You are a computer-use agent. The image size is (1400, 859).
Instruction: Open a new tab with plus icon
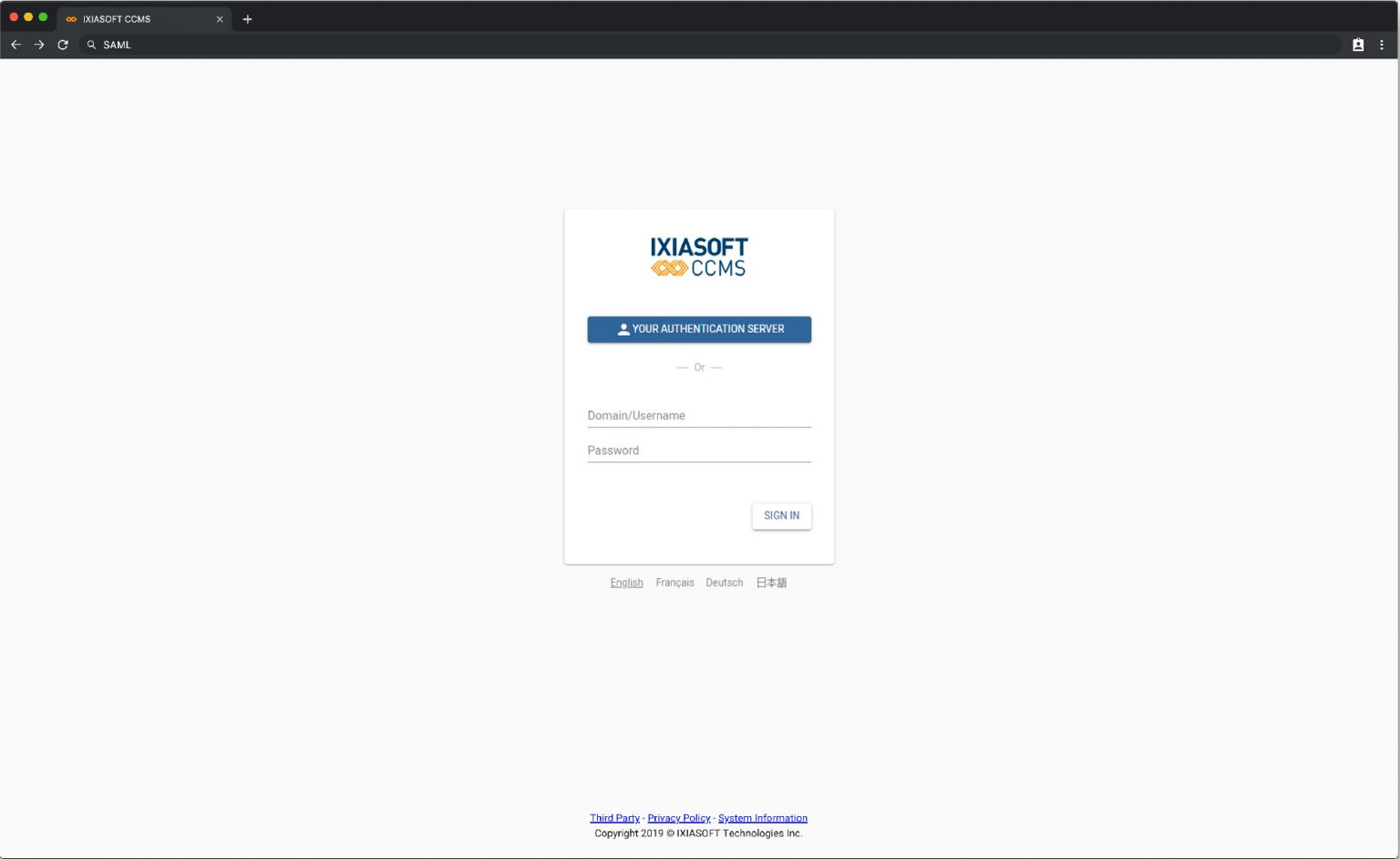click(247, 19)
